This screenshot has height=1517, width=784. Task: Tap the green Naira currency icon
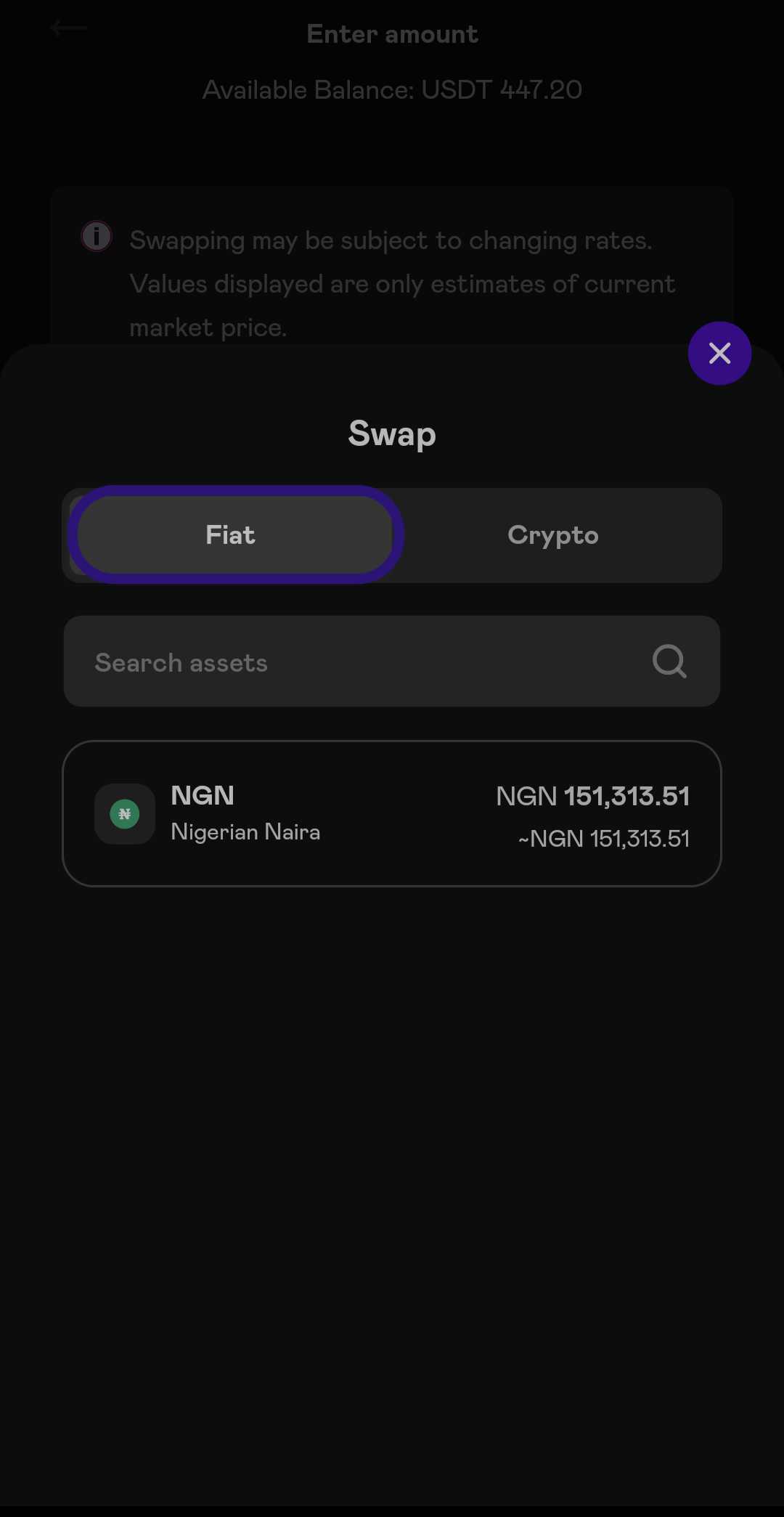tap(125, 814)
